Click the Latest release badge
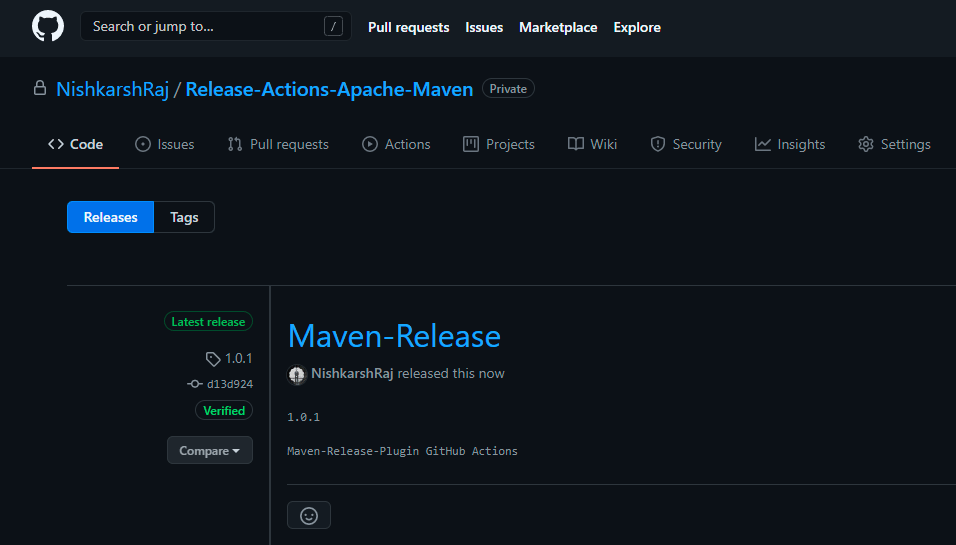The height and width of the screenshot is (545, 956). click(x=208, y=321)
